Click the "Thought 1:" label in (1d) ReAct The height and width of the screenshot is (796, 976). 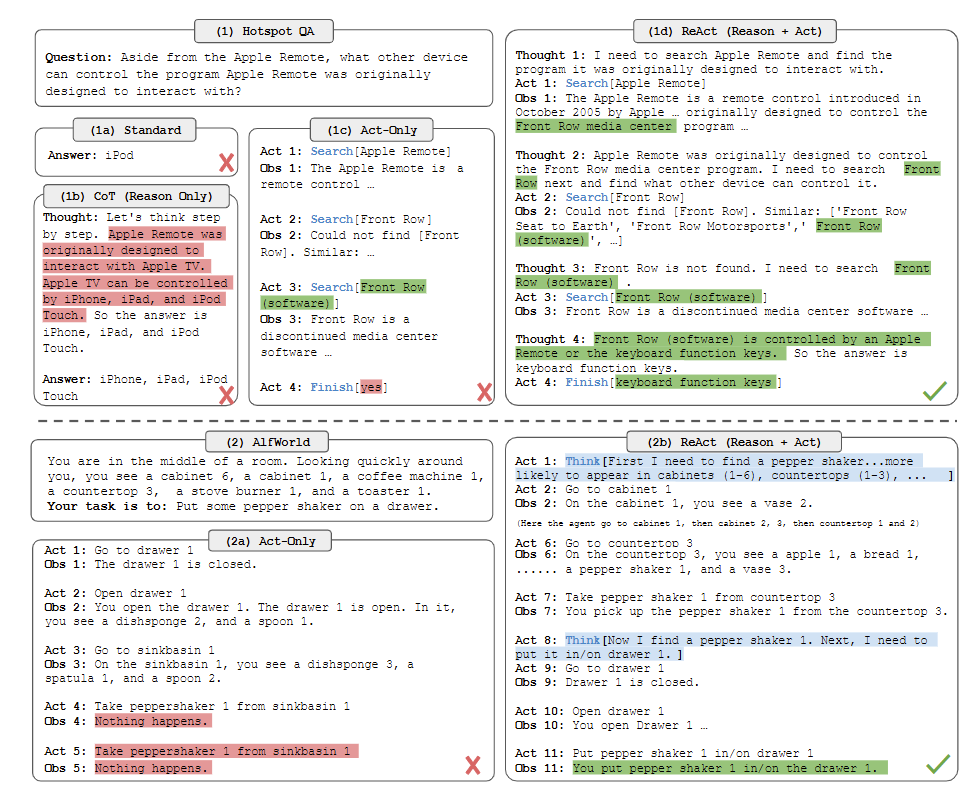550,55
